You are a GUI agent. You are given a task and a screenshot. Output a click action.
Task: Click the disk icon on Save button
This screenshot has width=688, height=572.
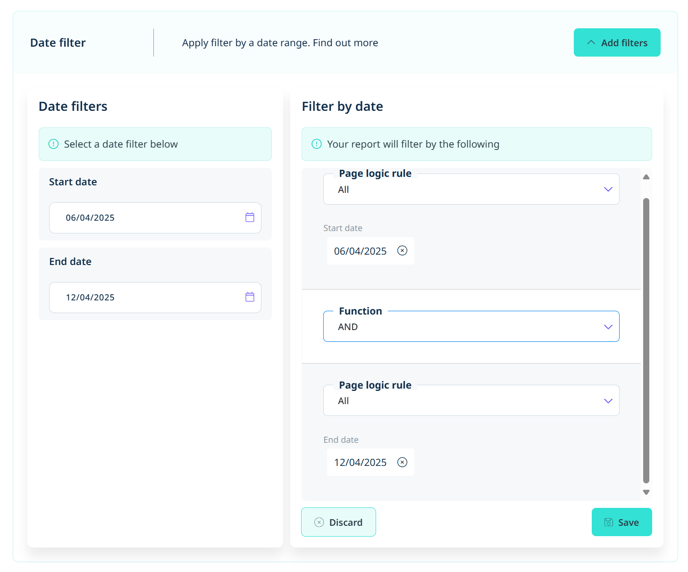(608, 522)
